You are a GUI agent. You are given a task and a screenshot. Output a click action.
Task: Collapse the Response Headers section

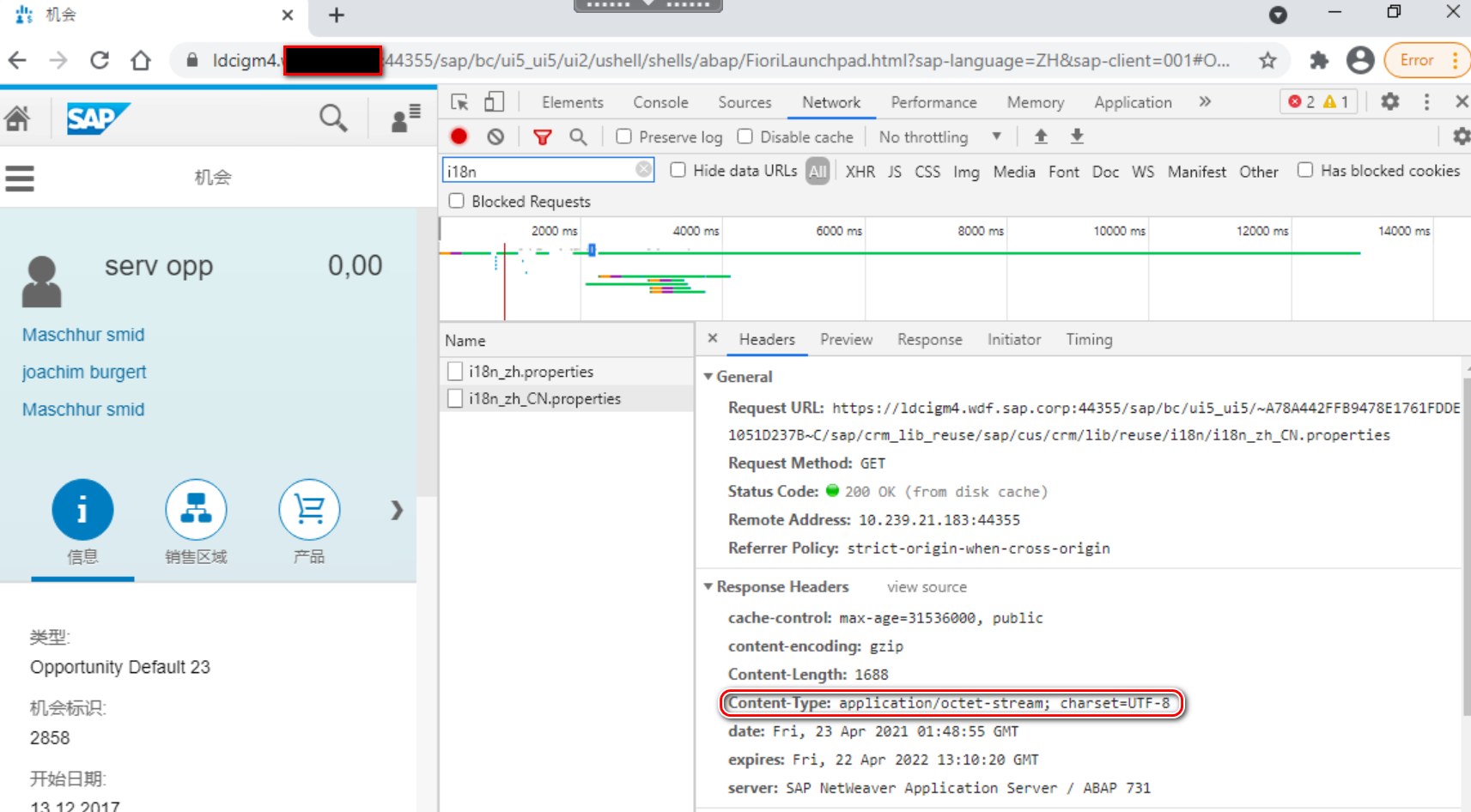coord(708,587)
